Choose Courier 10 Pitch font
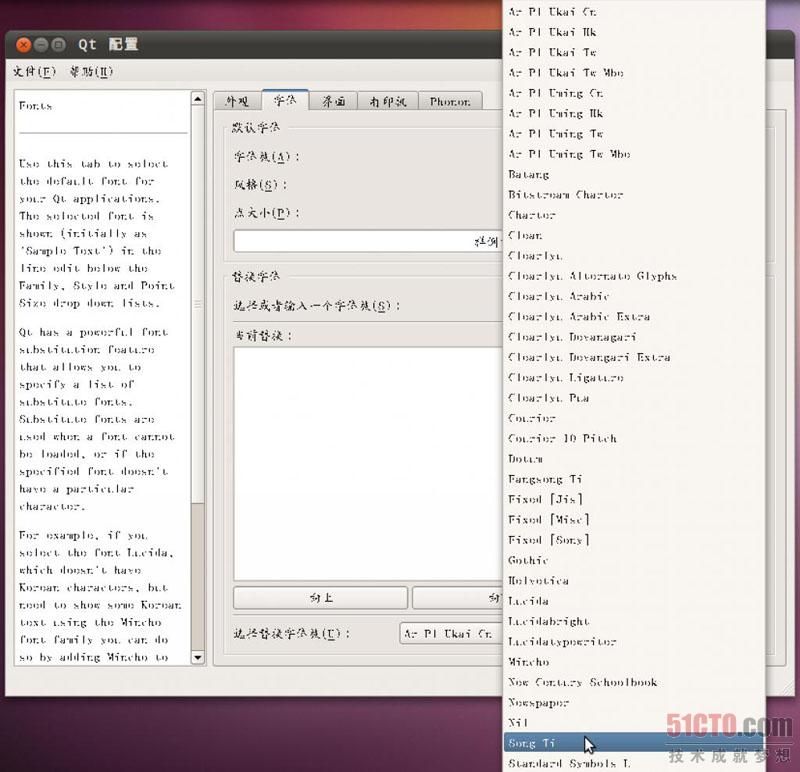Viewport: 800px width, 772px height. point(634,438)
